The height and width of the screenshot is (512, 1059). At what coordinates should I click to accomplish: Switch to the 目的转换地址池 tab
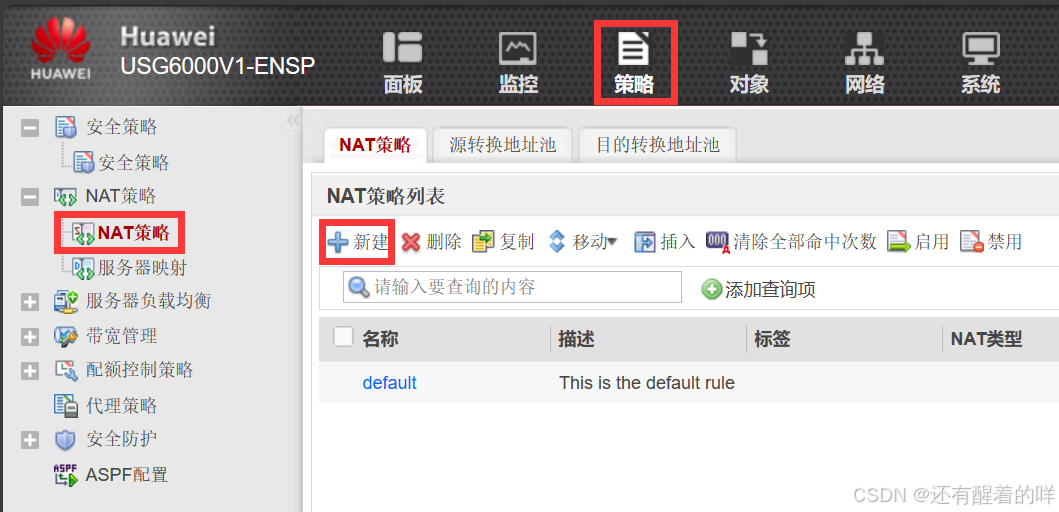[x=657, y=145]
